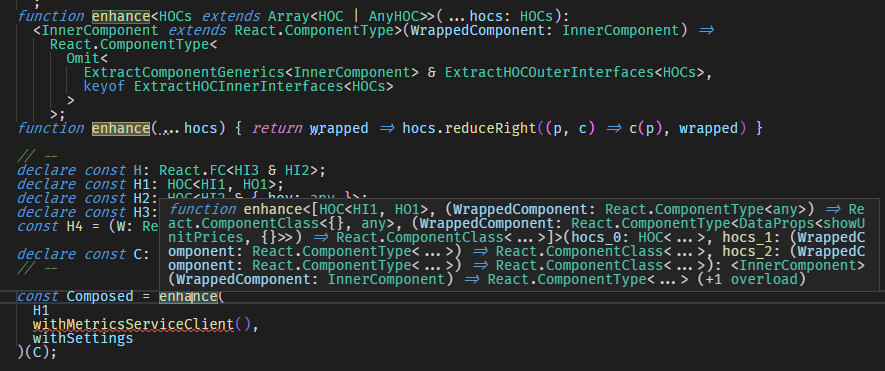Click the AnyHOC type in the first line

(394, 16)
